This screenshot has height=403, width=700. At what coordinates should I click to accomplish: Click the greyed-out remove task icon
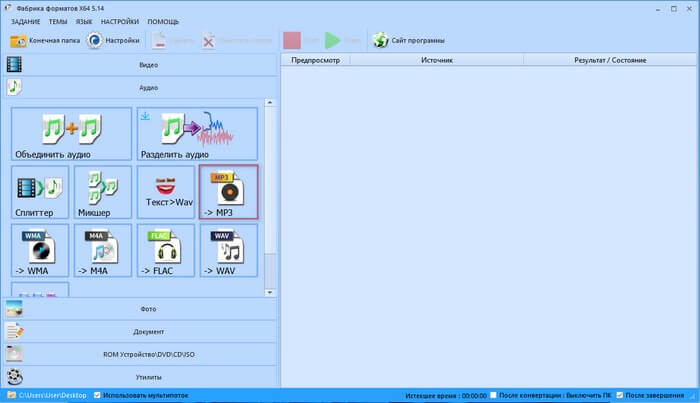click(x=159, y=41)
